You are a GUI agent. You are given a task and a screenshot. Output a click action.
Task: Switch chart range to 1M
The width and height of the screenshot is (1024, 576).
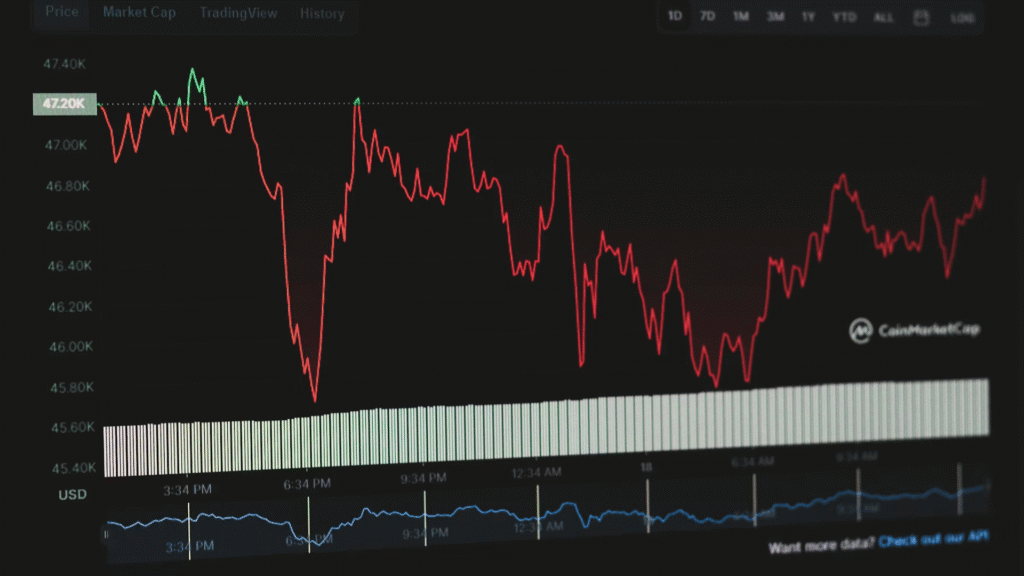[740, 16]
